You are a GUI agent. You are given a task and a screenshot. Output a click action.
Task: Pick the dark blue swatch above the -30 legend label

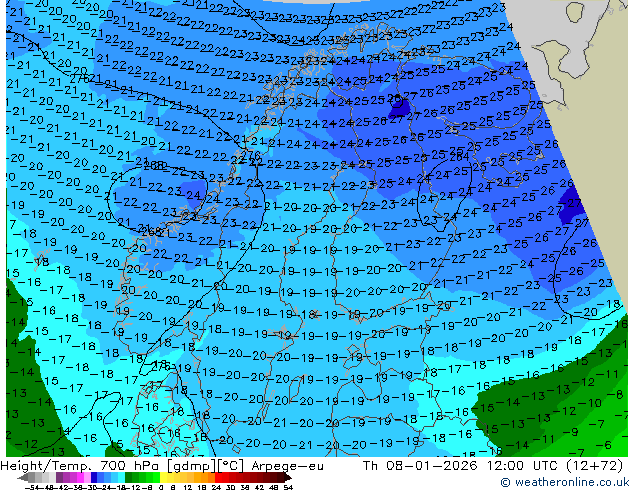tap(94, 477)
